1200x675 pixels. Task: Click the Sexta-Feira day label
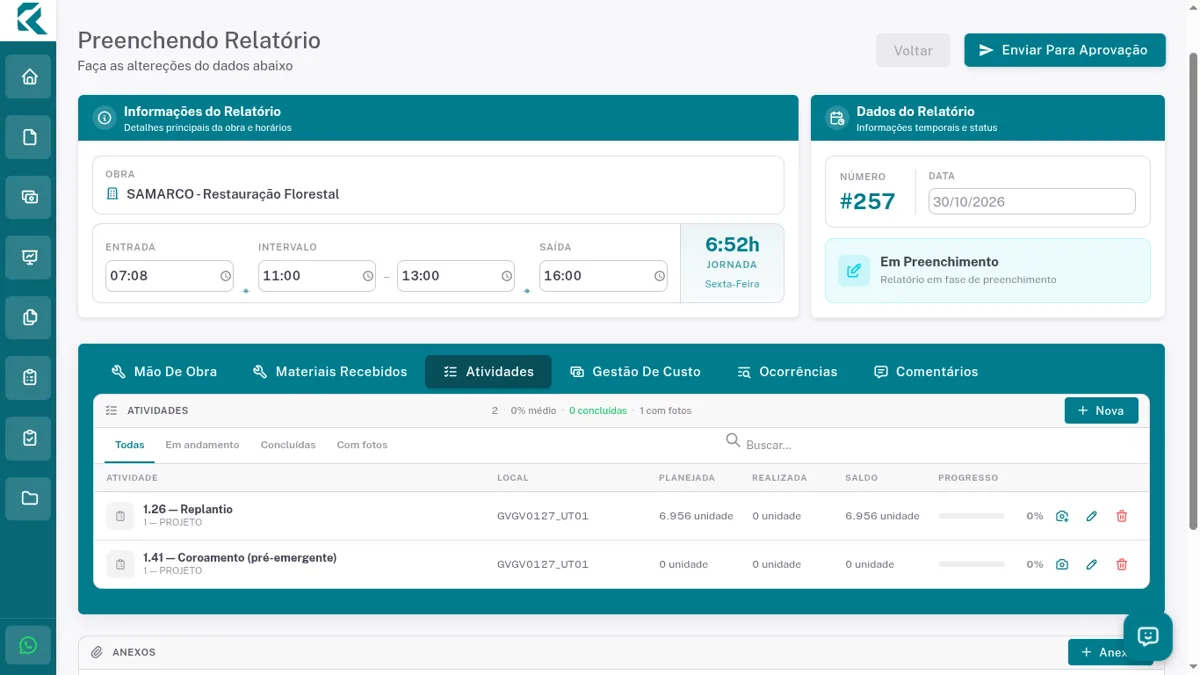pos(732,284)
